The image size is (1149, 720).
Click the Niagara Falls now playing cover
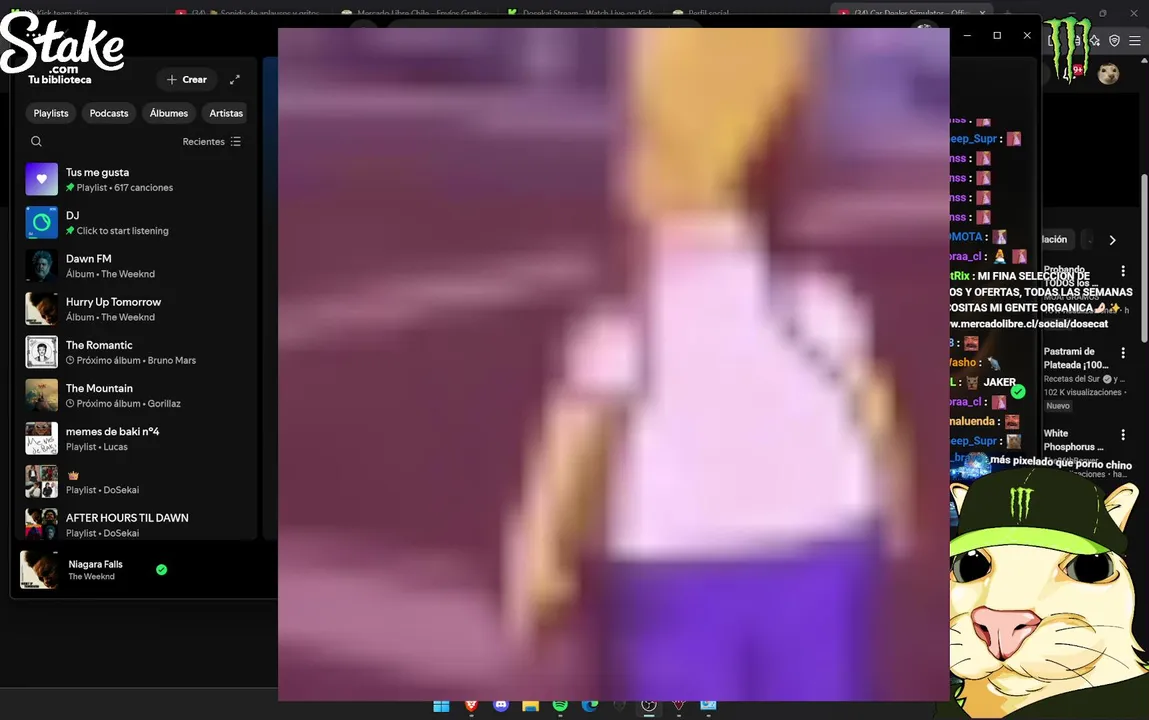[x=39, y=569]
